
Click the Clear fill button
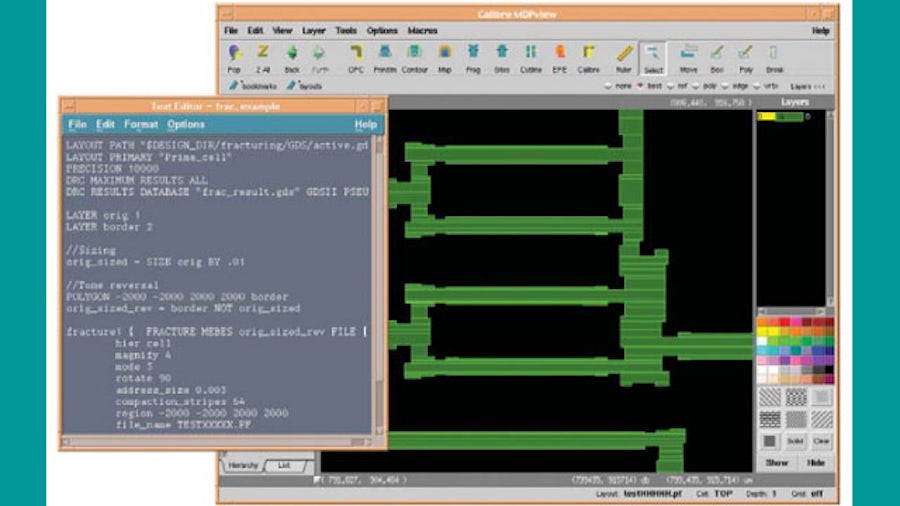click(821, 441)
